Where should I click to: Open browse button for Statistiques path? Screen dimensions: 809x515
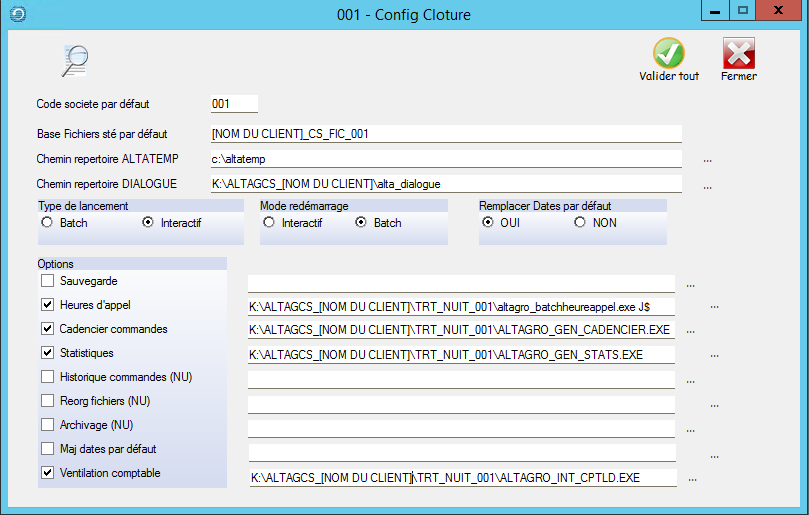714,355
